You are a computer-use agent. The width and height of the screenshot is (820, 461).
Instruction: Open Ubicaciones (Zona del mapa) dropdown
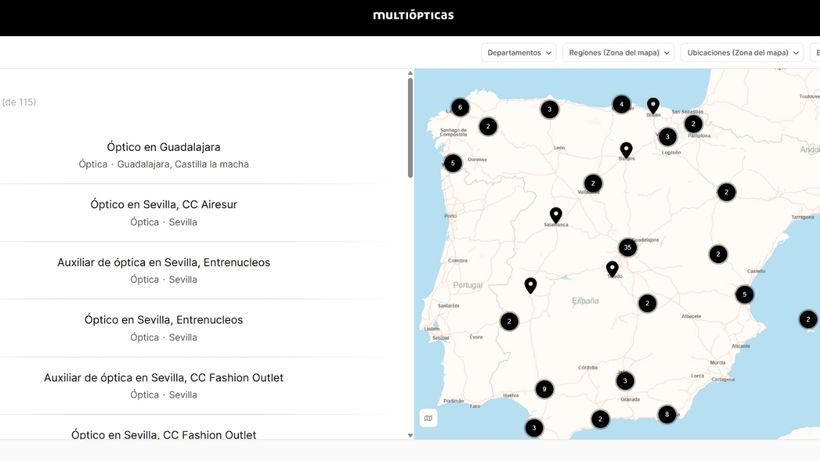tap(741, 52)
